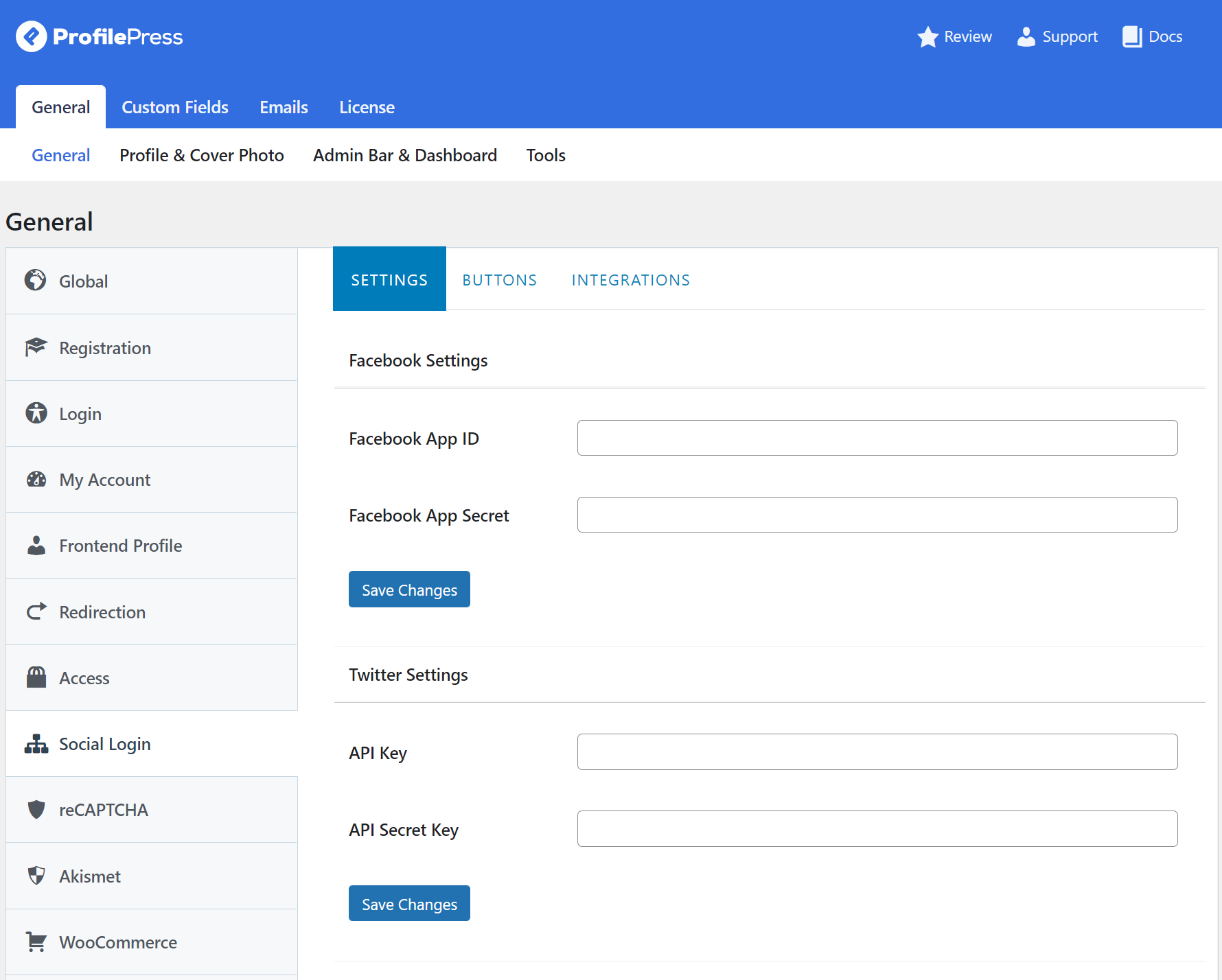Select the General sub-navigation link
Image resolution: width=1222 pixels, height=980 pixels.
point(61,155)
